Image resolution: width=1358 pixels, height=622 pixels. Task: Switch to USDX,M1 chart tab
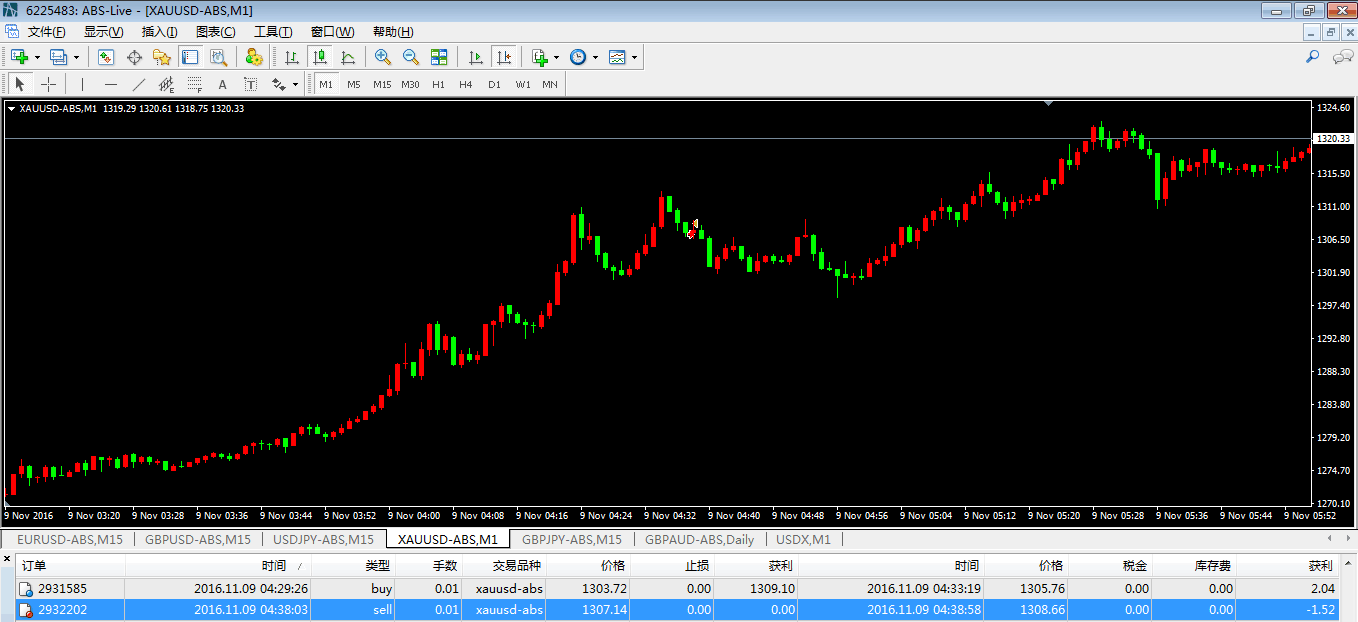tap(803, 540)
